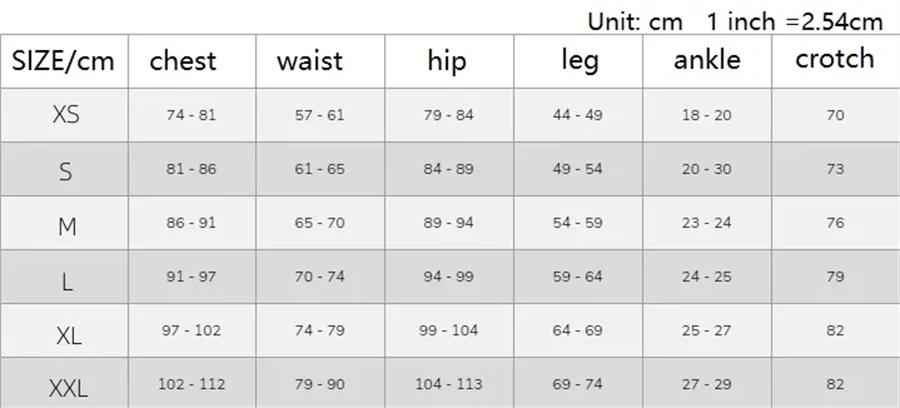900x408 pixels.
Task: Click the chest column header
Action: click(183, 61)
